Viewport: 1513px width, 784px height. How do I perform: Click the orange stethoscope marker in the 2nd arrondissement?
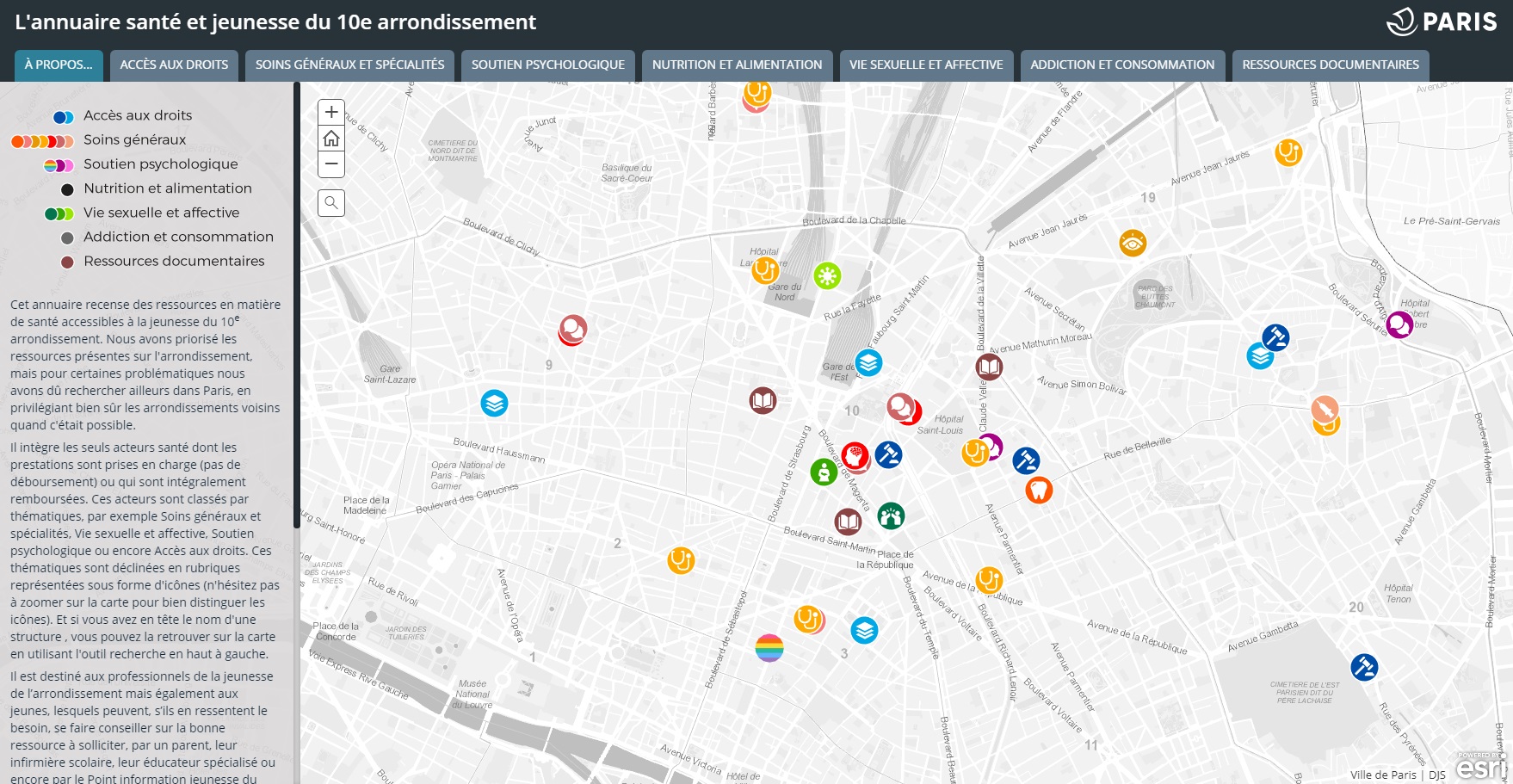coord(681,560)
